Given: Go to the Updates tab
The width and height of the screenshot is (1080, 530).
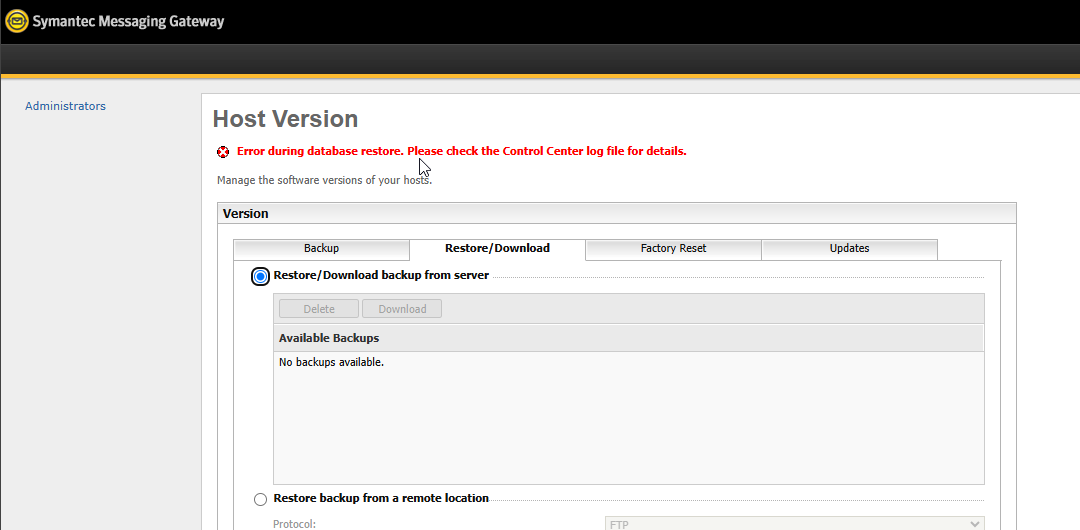Looking at the screenshot, I should point(849,249).
